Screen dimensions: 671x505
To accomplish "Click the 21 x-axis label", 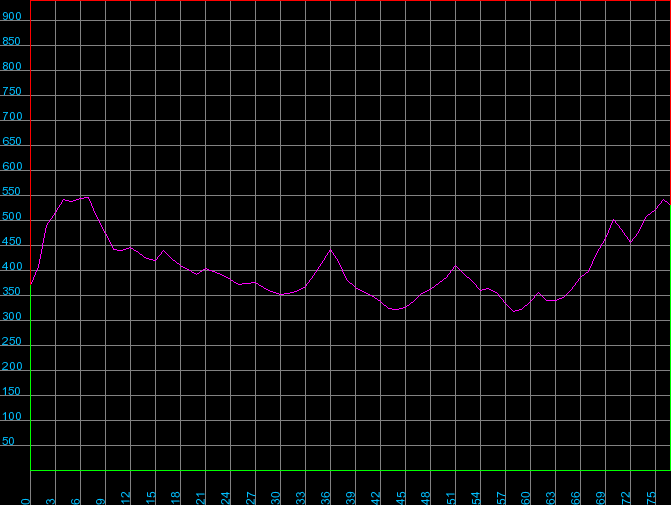I will click(201, 498).
